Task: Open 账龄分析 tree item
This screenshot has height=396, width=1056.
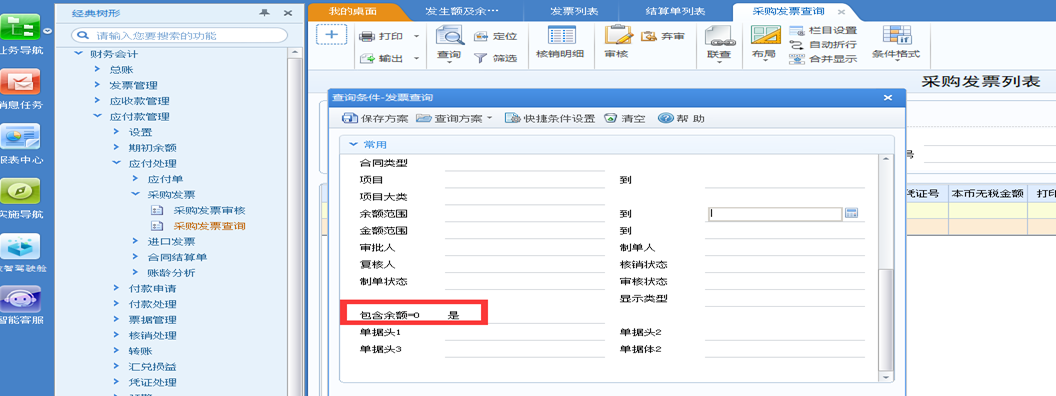Action: [x=172, y=273]
